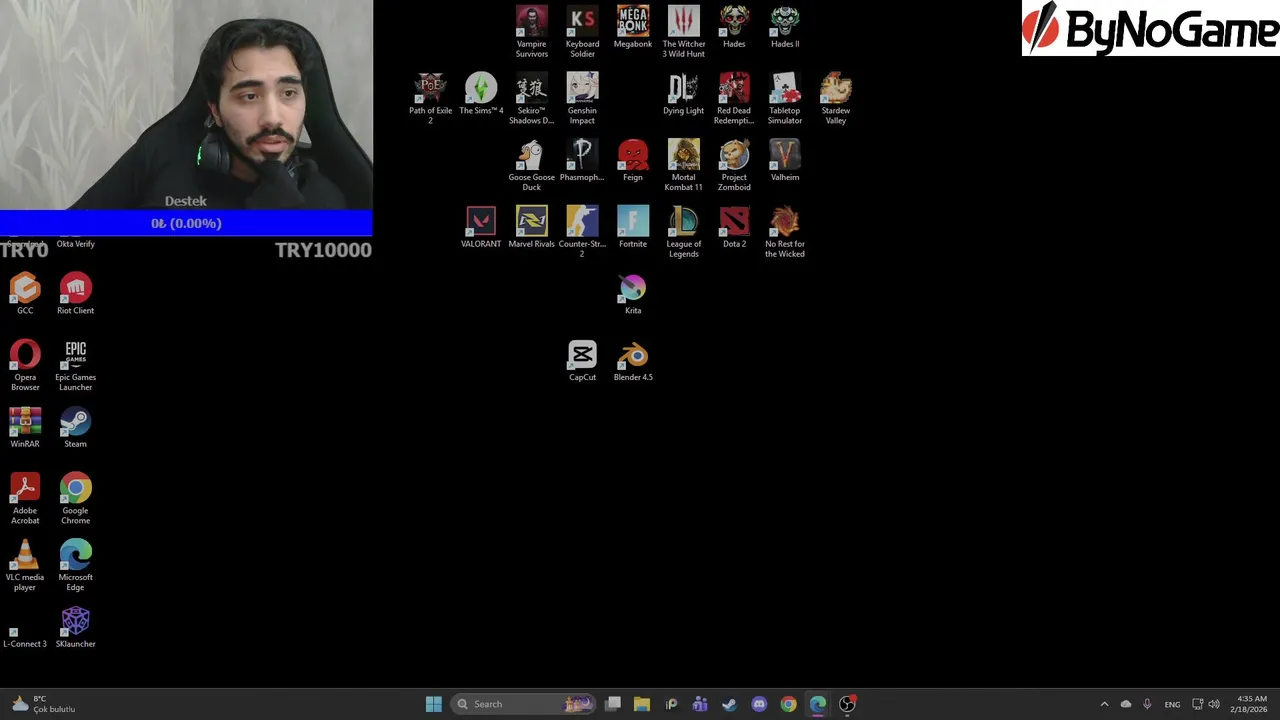Image resolution: width=1280 pixels, height=720 pixels.
Task: Click the OBS Studio taskbar icon
Action: pyautogui.click(x=847, y=704)
